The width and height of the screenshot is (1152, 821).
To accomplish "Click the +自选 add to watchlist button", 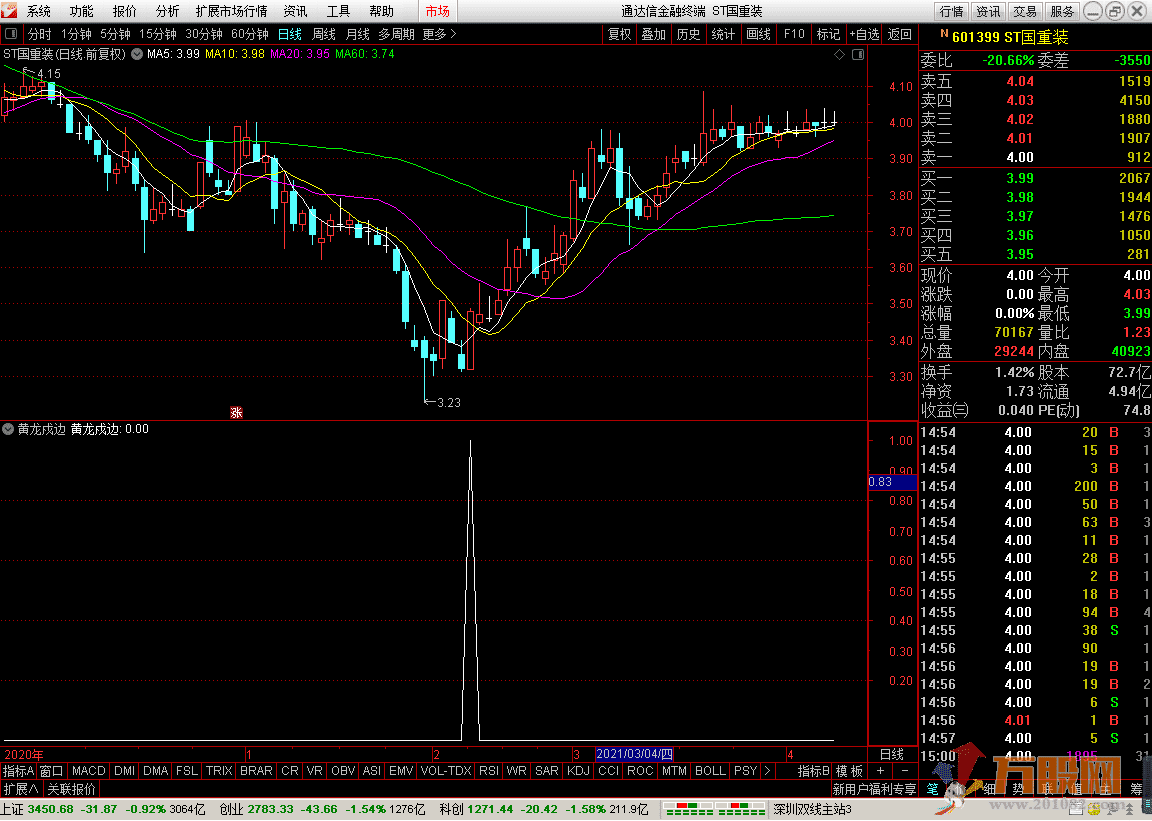I will (x=864, y=34).
